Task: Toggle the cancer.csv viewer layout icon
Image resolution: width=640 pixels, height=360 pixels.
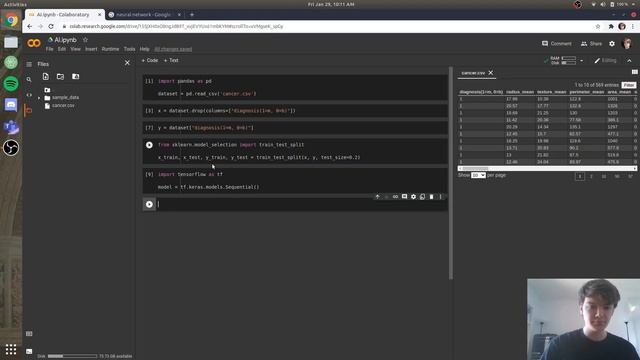Action: (634, 72)
